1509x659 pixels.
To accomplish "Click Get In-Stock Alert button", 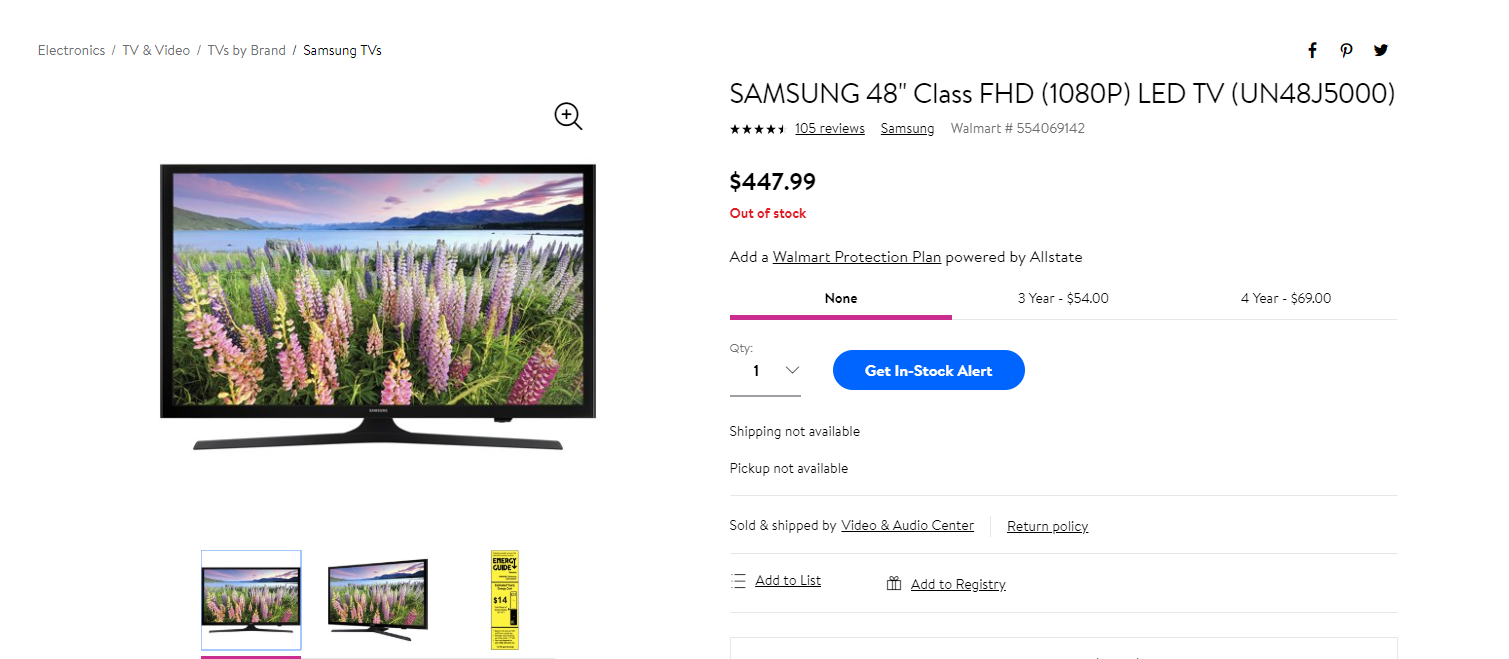I will (x=928, y=370).
